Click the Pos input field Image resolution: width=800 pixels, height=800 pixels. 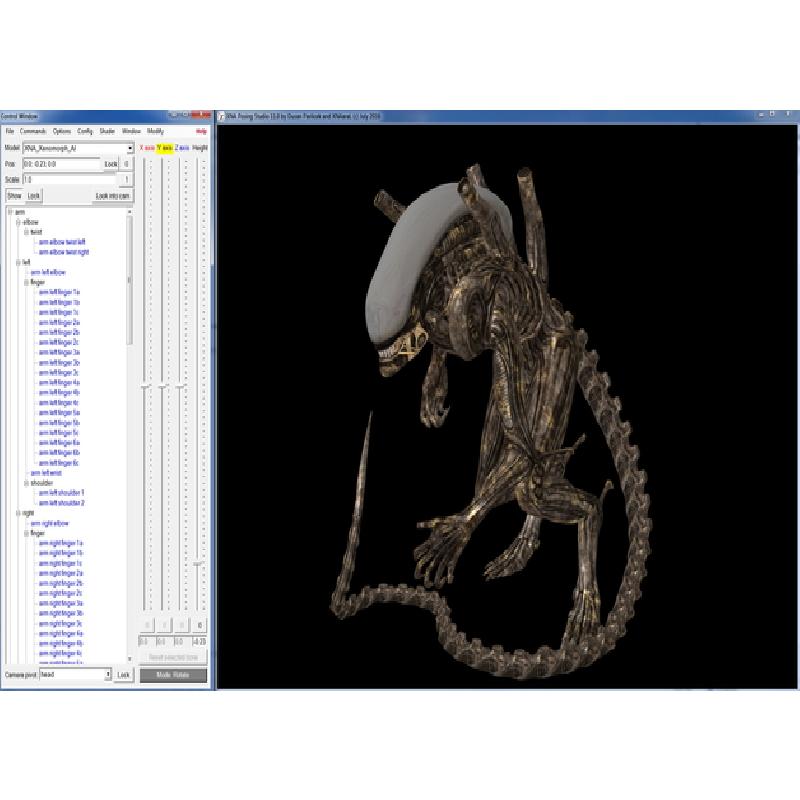(61, 164)
